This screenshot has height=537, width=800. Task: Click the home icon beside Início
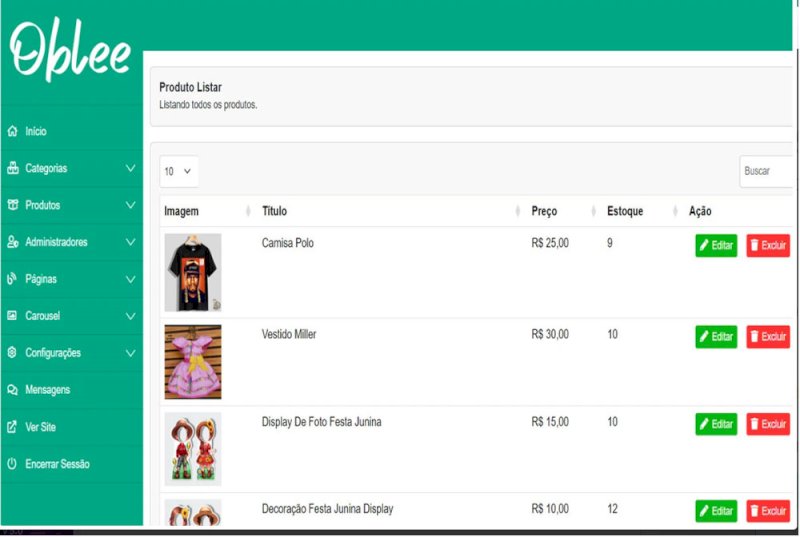tap(12, 132)
